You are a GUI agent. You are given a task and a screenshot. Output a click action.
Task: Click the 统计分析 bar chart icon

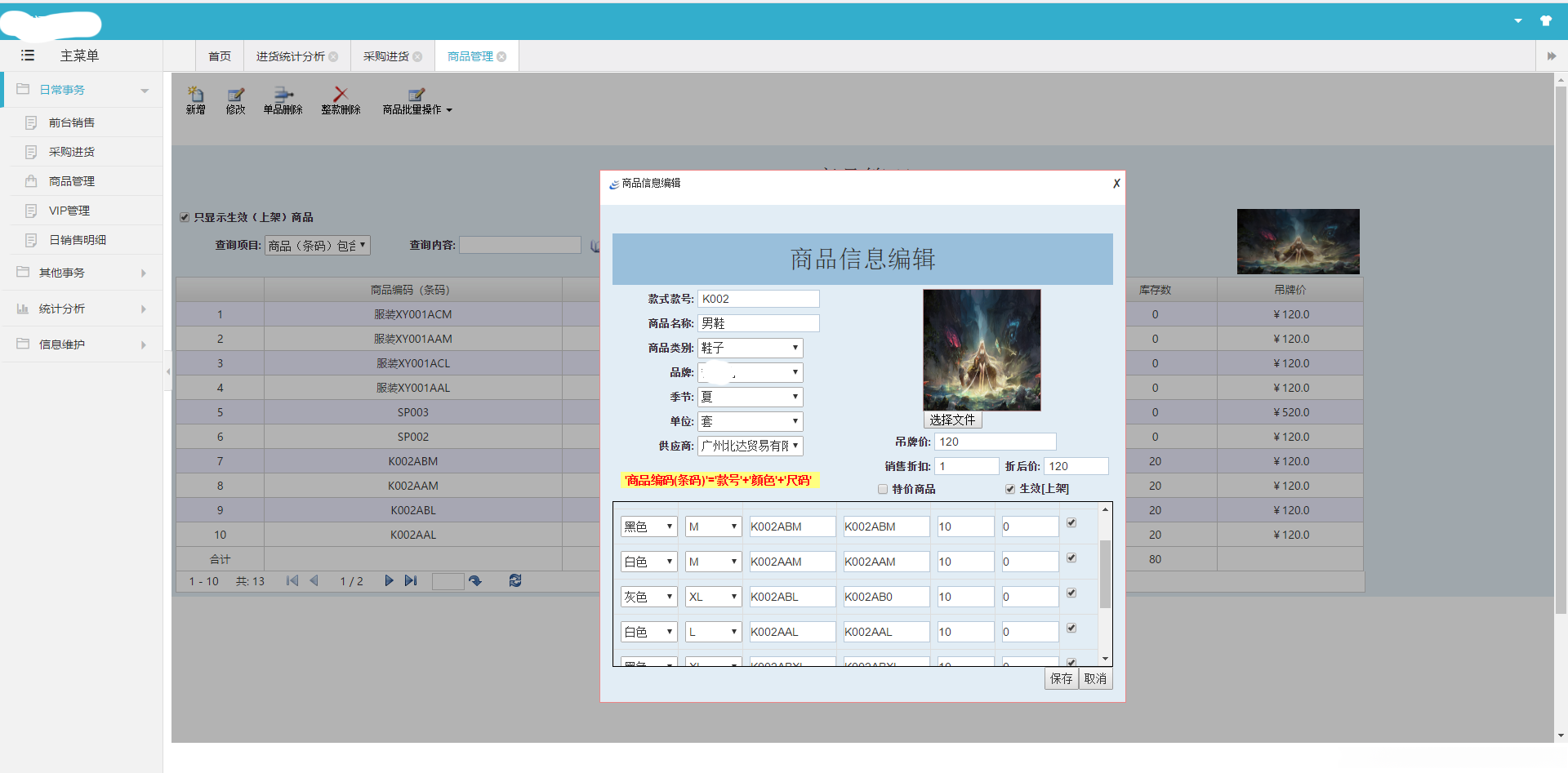[23, 309]
